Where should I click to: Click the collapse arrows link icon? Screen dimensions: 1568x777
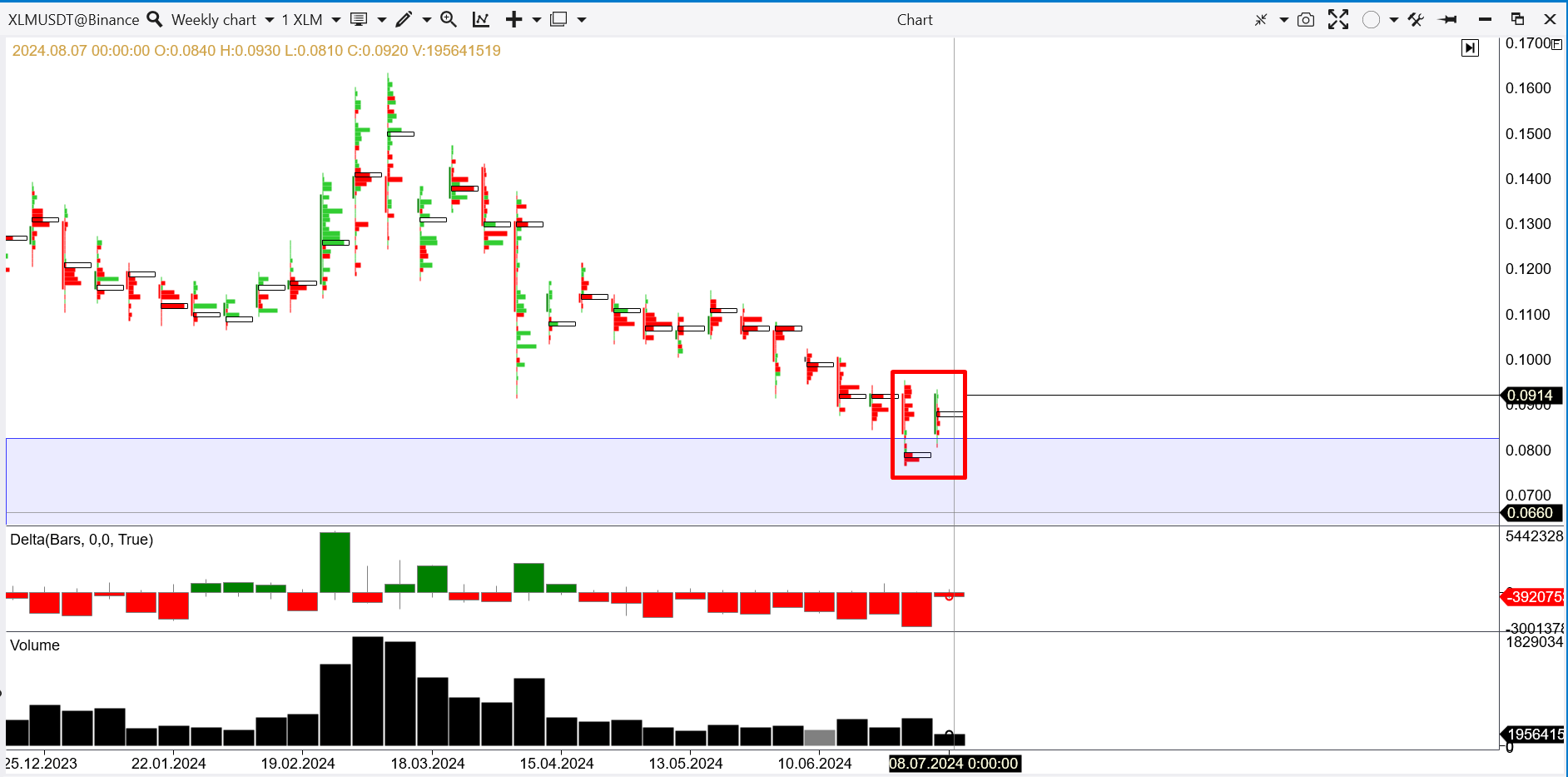click(1261, 19)
